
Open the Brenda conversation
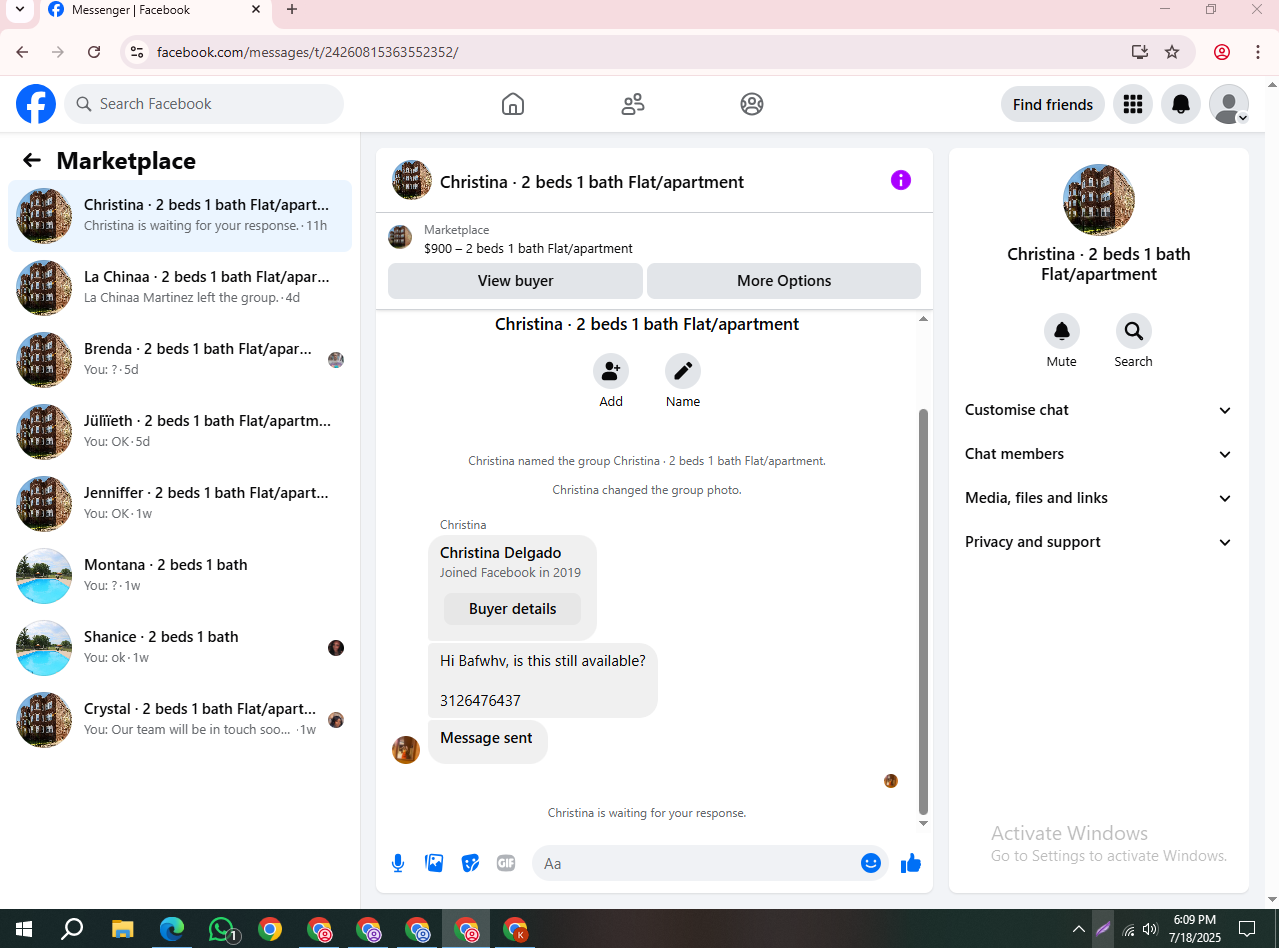coord(180,359)
